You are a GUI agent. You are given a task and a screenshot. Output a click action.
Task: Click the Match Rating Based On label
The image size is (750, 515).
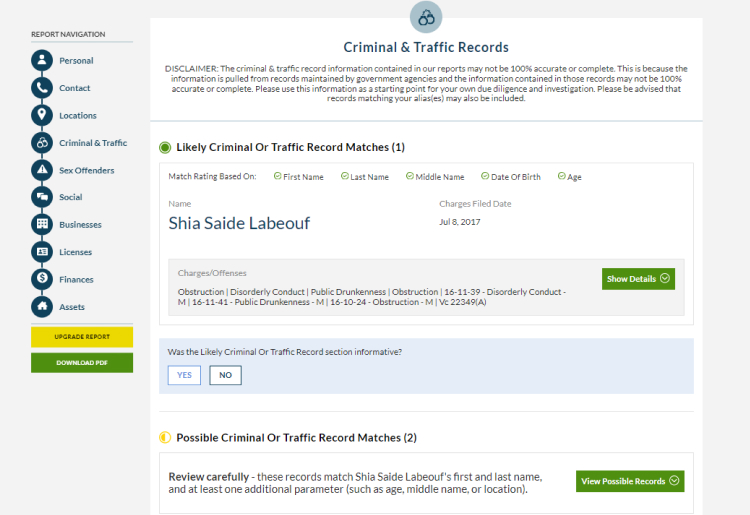212,176
